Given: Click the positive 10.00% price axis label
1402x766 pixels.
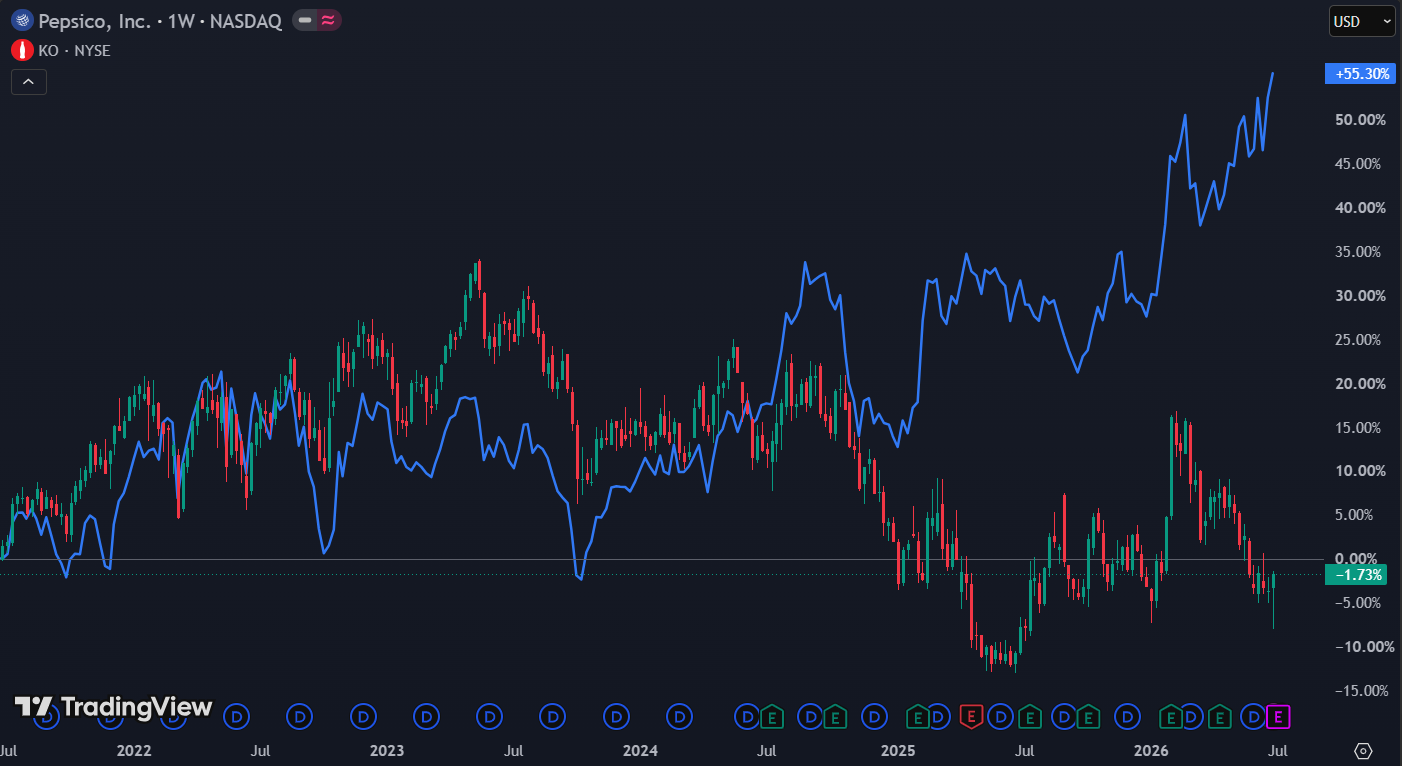Looking at the screenshot, I should [x=1361, y=471].
